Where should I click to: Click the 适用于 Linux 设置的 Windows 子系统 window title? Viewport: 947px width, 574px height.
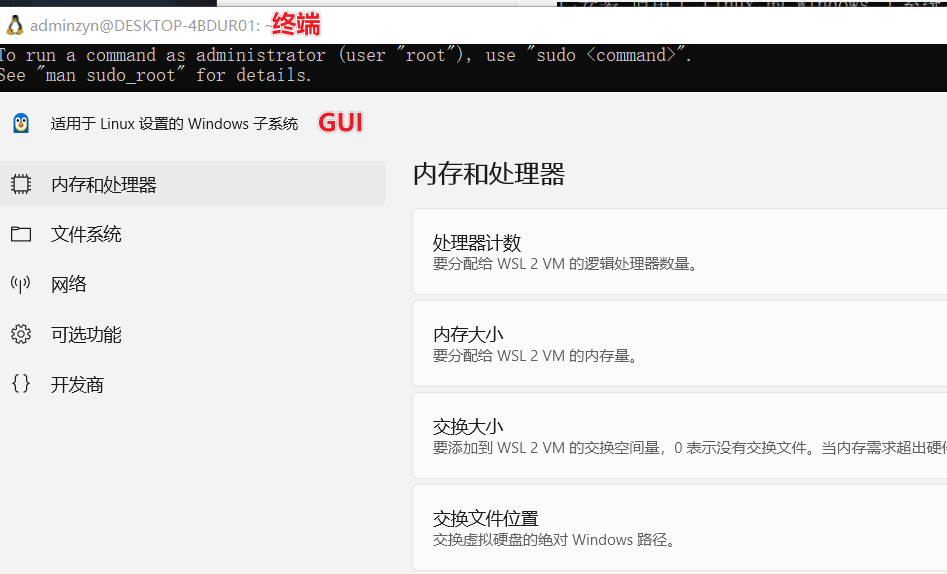174,124
